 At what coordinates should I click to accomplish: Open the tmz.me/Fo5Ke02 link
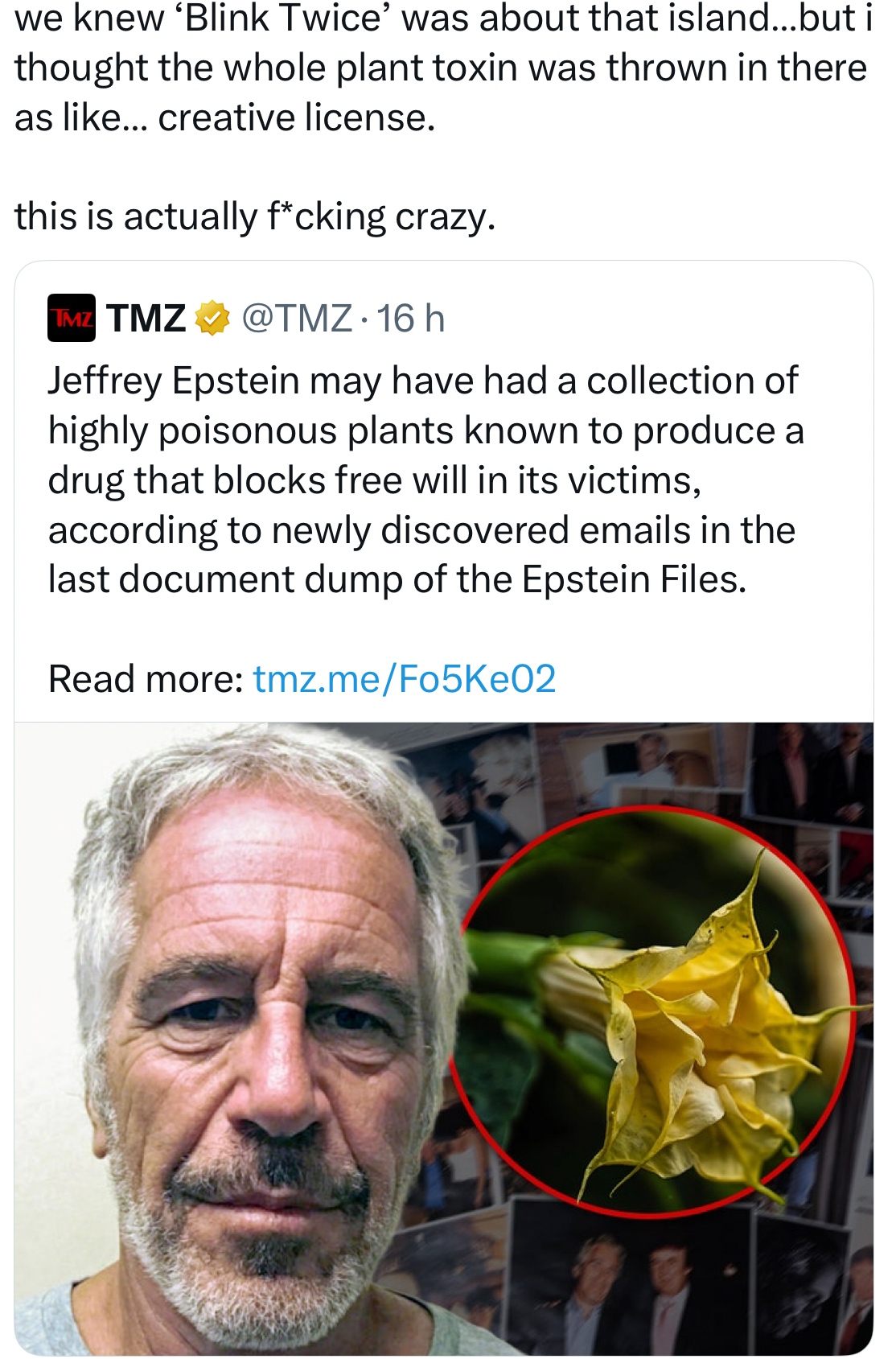tap(405, 678)
